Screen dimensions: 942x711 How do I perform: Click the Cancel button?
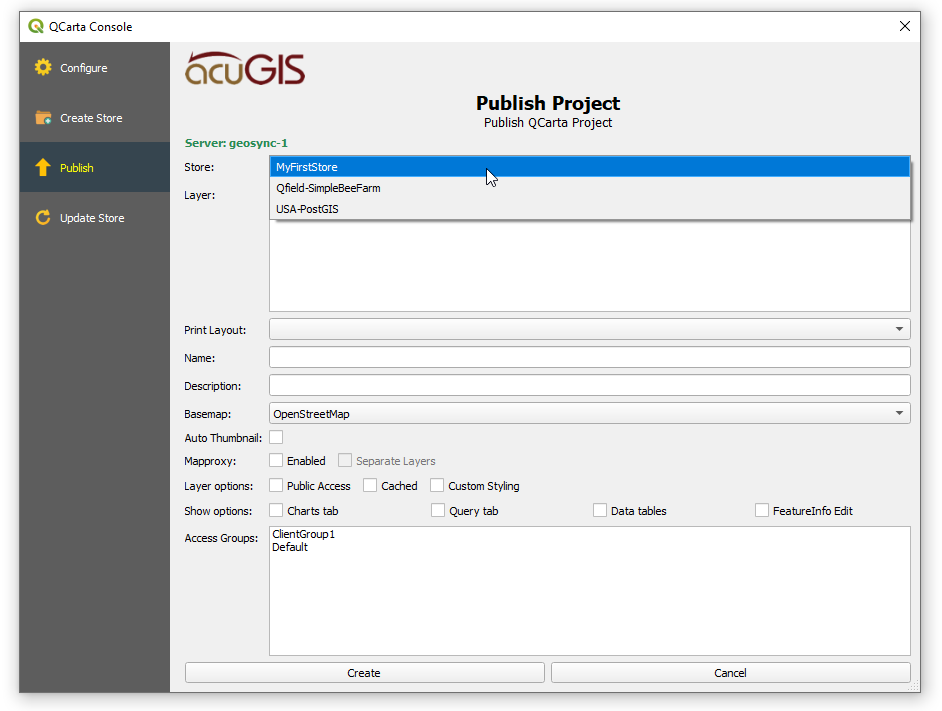click(x=730, y=673)
